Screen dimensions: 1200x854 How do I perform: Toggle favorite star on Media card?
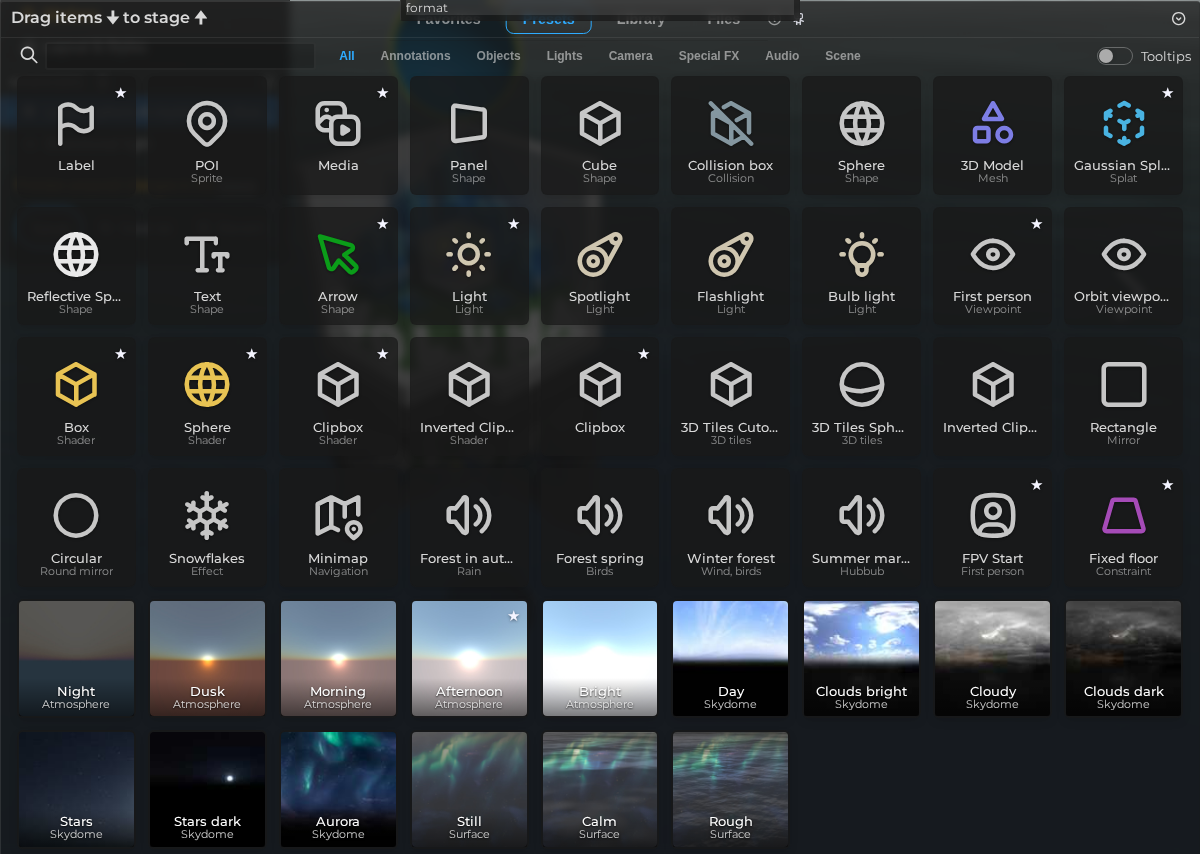pos(383,93)
